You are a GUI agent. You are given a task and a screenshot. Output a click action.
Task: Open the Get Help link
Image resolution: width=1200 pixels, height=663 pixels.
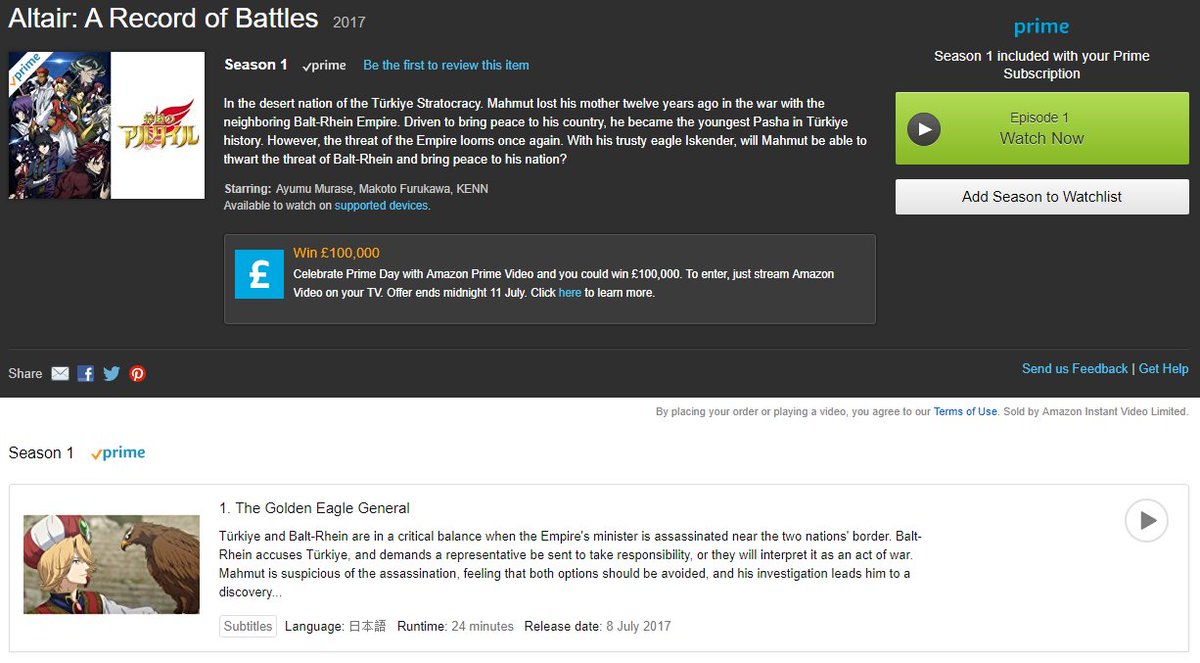tap(1163, 369)
